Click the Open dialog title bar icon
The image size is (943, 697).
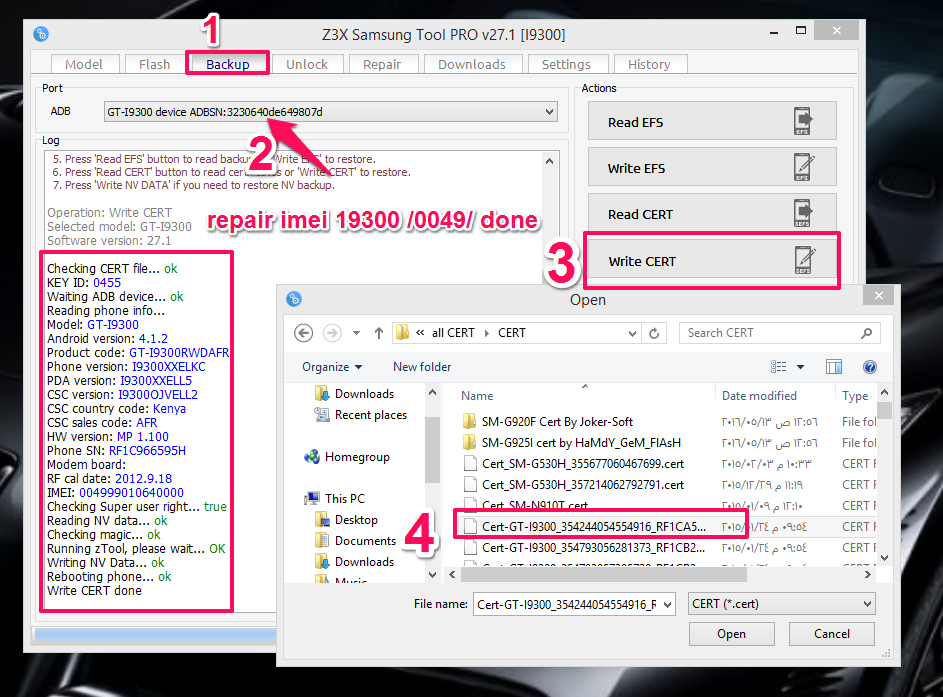coord(294,299)
